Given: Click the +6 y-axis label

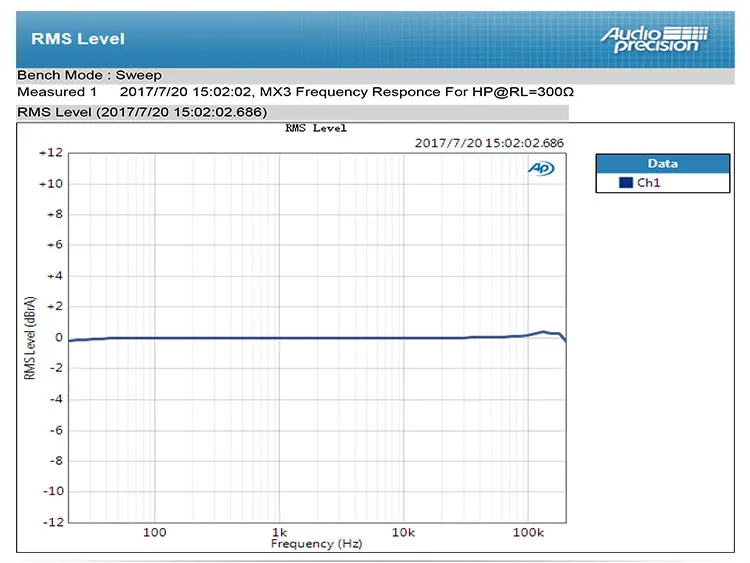Looking at the screenshot, I should (x=55, y=245).
